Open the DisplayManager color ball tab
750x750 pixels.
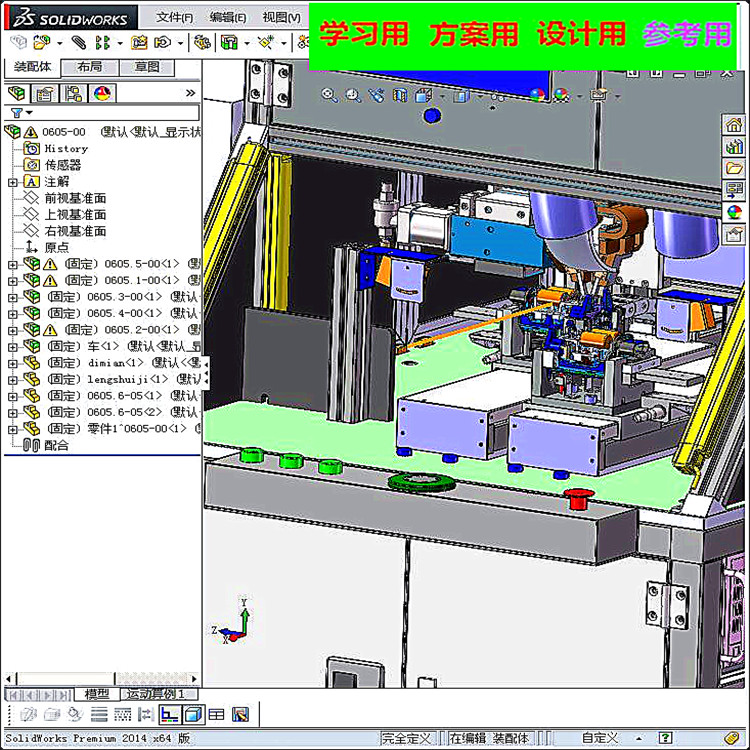coord(102,93)
